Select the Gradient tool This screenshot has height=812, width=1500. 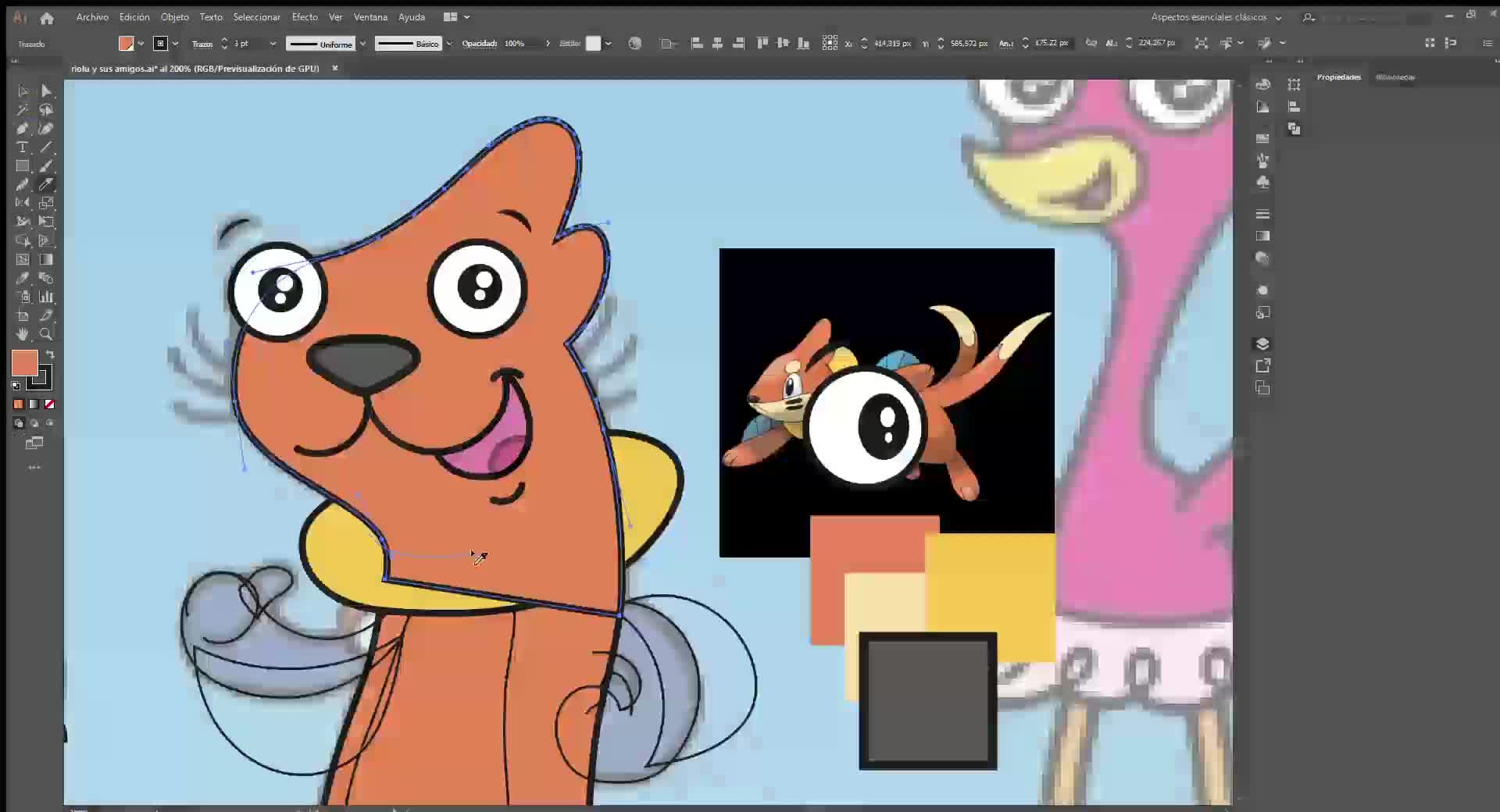[46, 259]
